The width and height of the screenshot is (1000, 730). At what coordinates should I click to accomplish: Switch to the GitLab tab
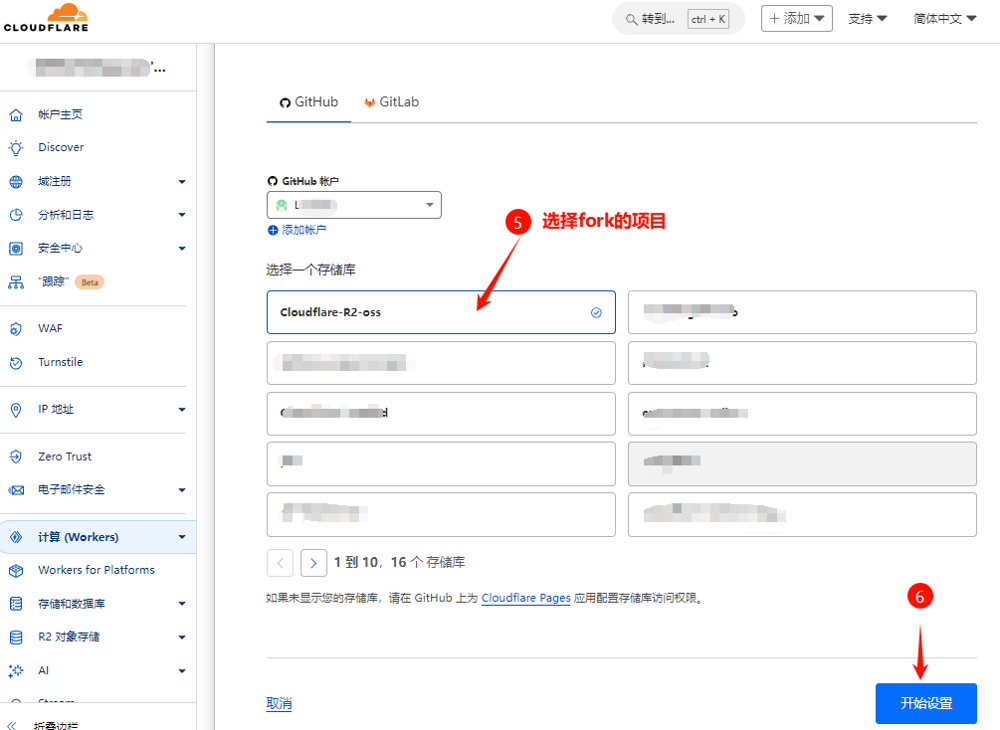tap(391, 102)
